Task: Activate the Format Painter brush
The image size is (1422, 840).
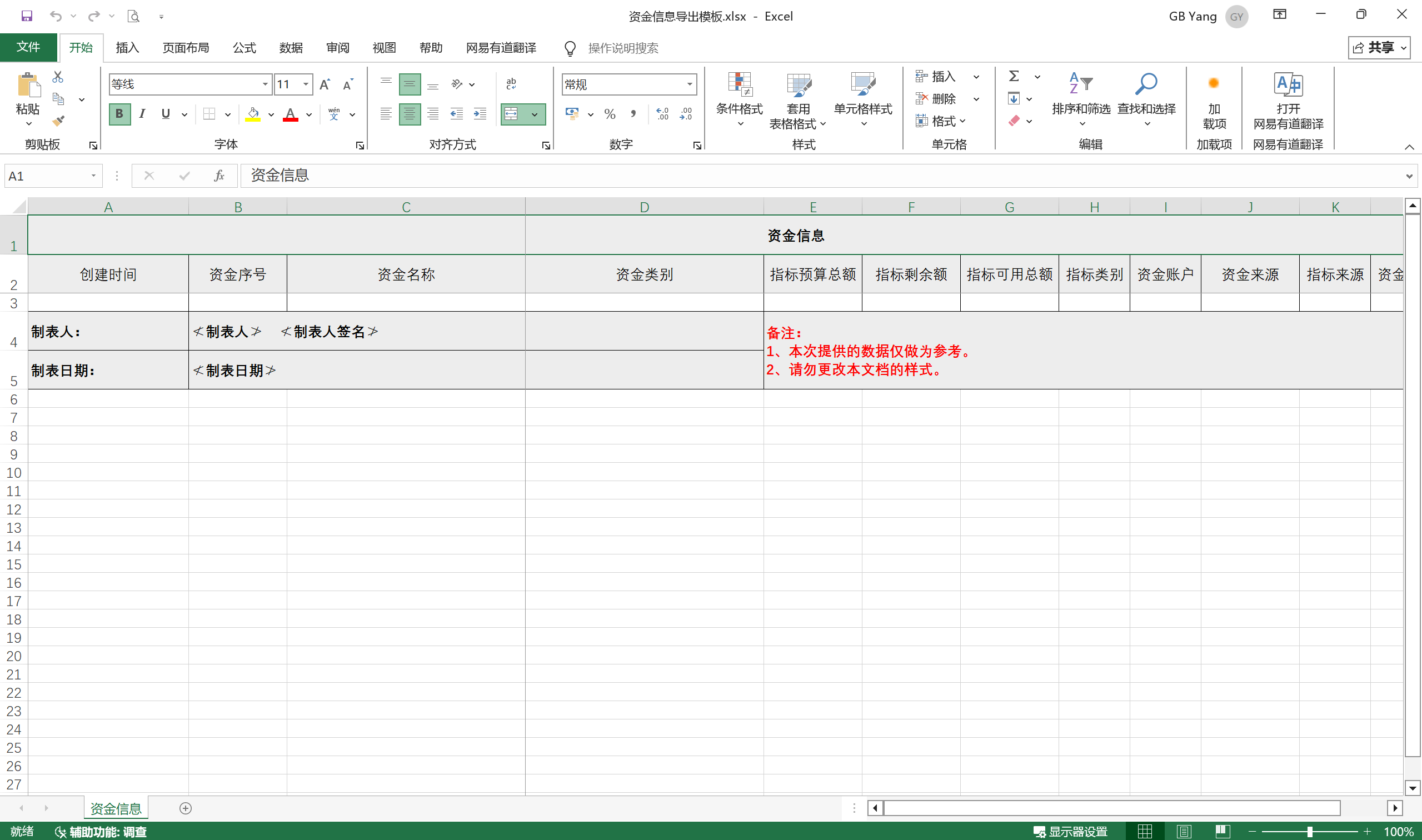Action: tap(58, 121)
